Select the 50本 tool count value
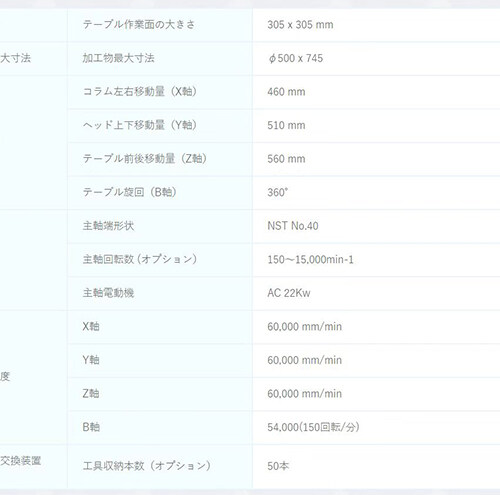The height and width of the screenshot is (495, 500). pyautogui.click(x=278, y=466)
